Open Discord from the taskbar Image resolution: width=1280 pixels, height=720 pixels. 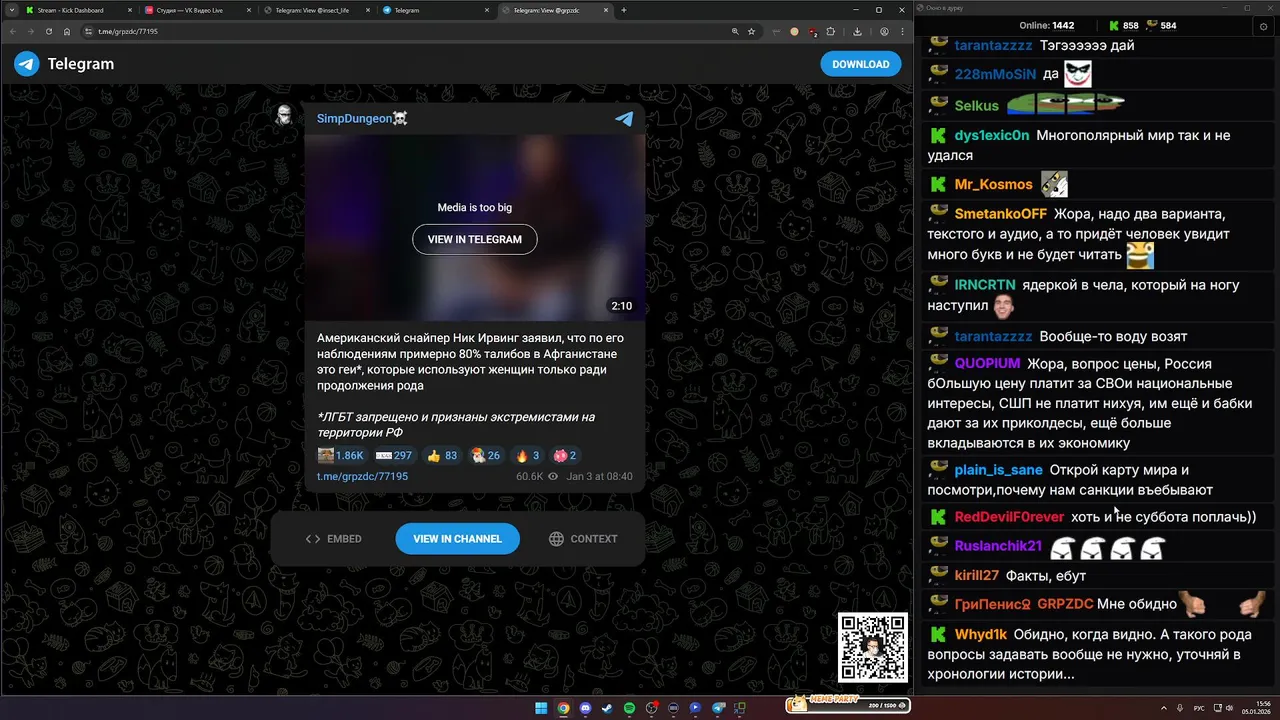tap(585, 708)
